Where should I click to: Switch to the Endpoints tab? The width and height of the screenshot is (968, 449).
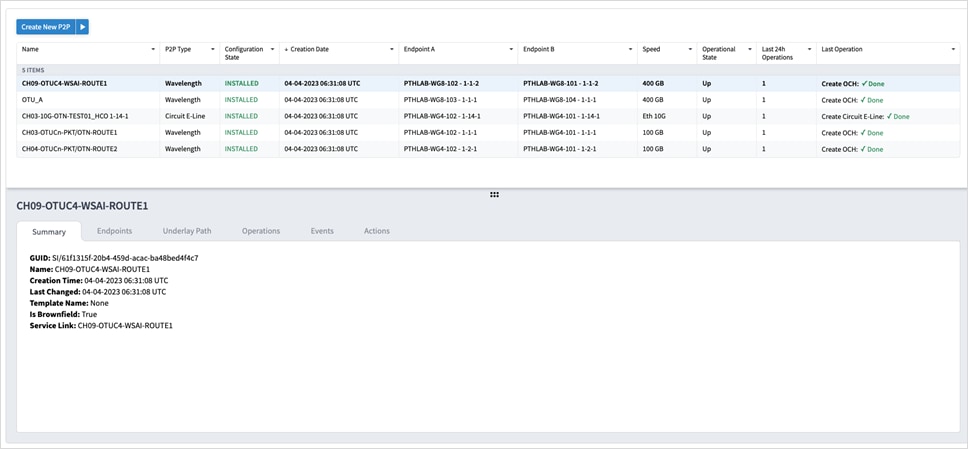(x=114, y=231)
